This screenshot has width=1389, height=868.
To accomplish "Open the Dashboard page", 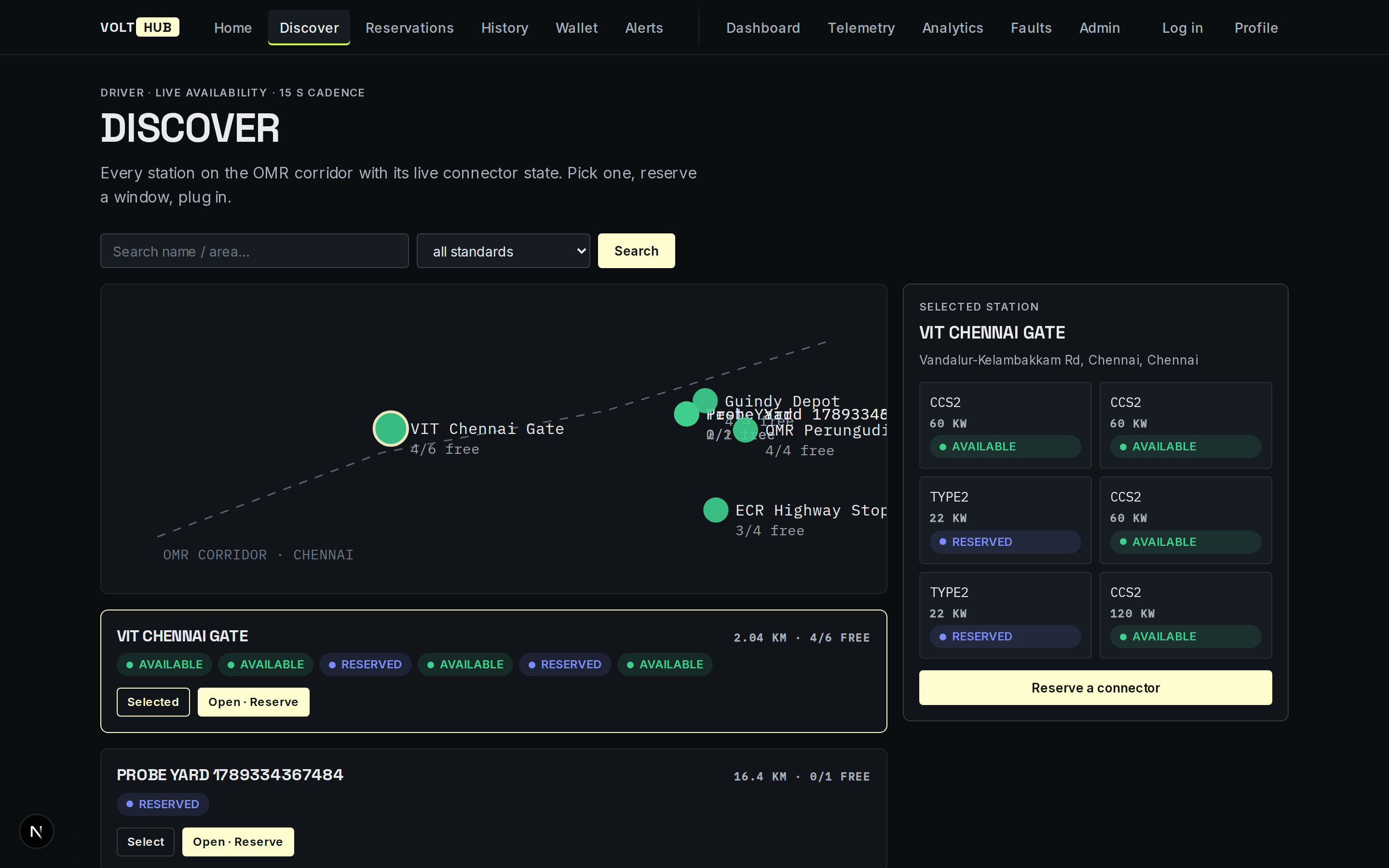I will click(763, 27).
